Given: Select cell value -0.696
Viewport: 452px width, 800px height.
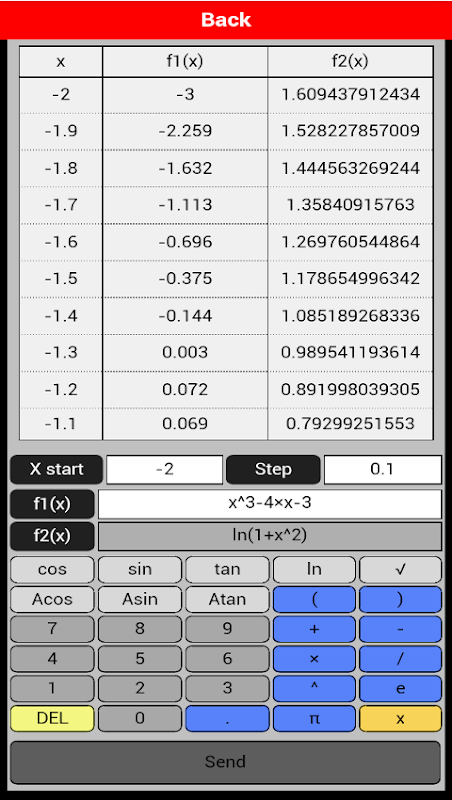Looking at the screenshot, I should [185, 242].
